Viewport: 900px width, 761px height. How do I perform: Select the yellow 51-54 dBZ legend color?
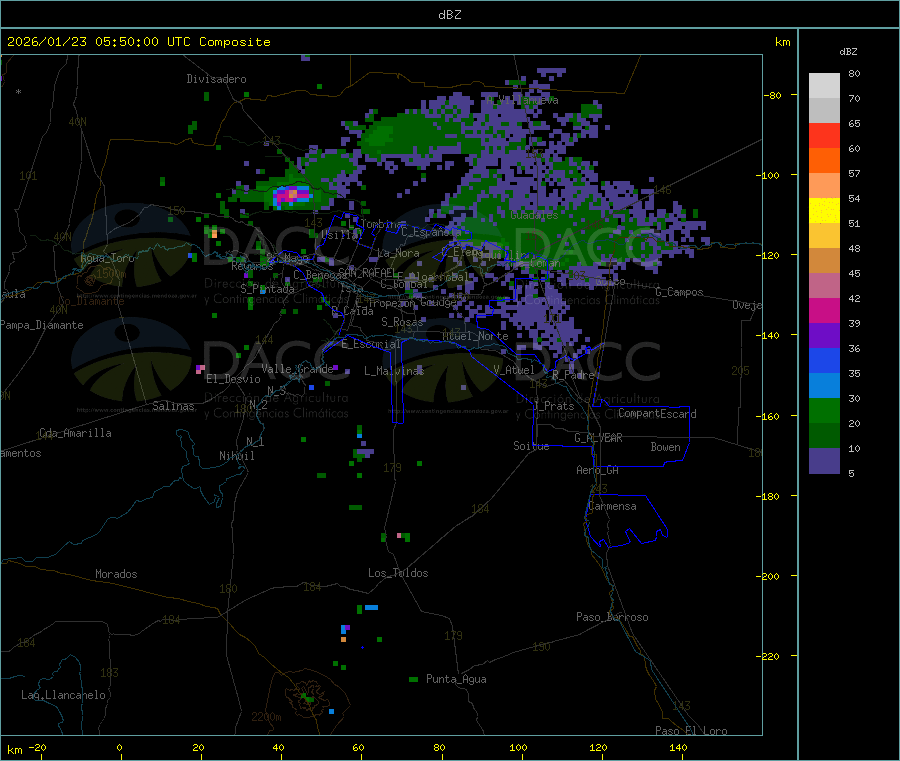(x=824, y=211)
